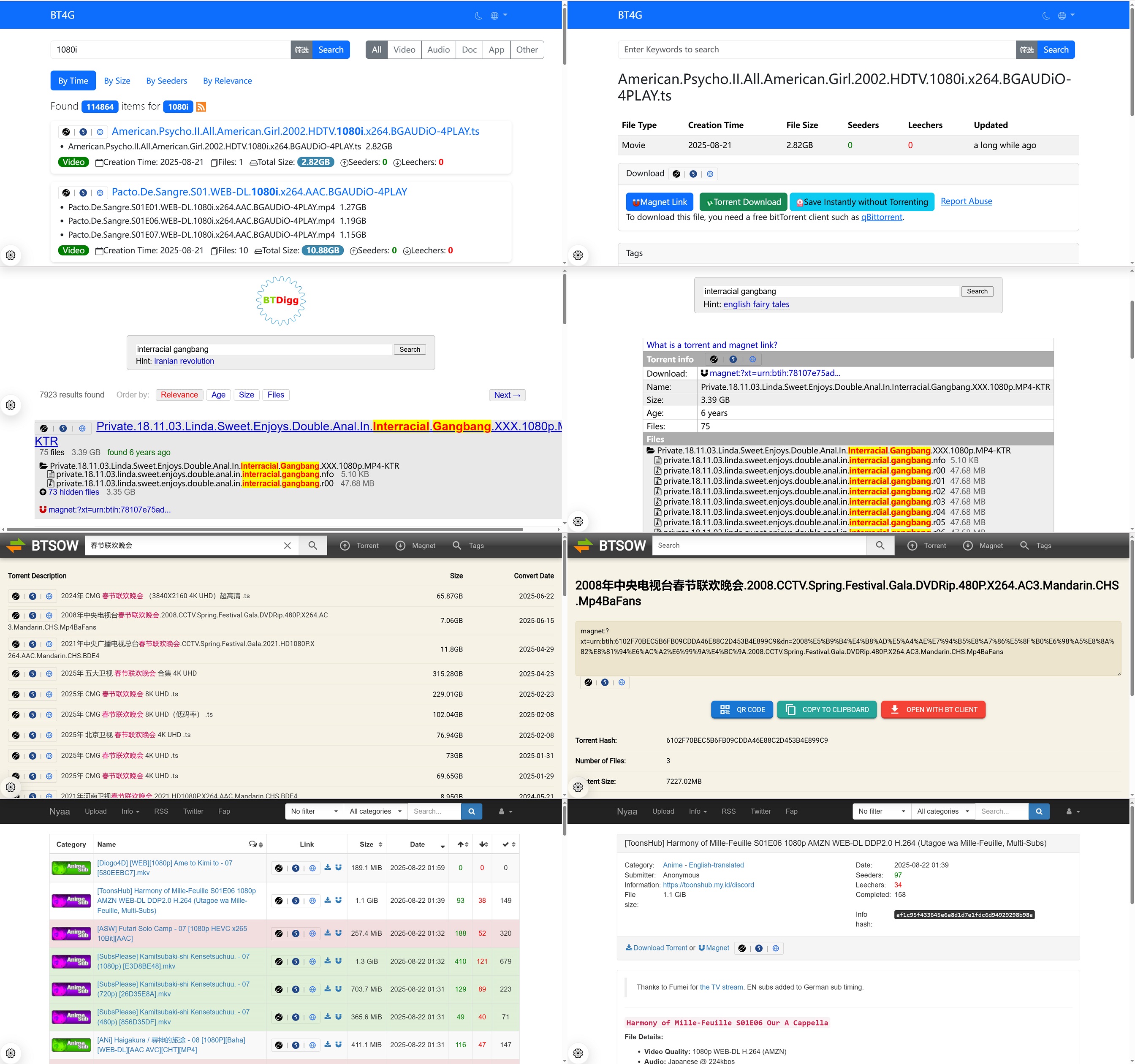Select the Audio filter tab
Viewport: 1135px width, 1064px height.
[x=438, y=50]
